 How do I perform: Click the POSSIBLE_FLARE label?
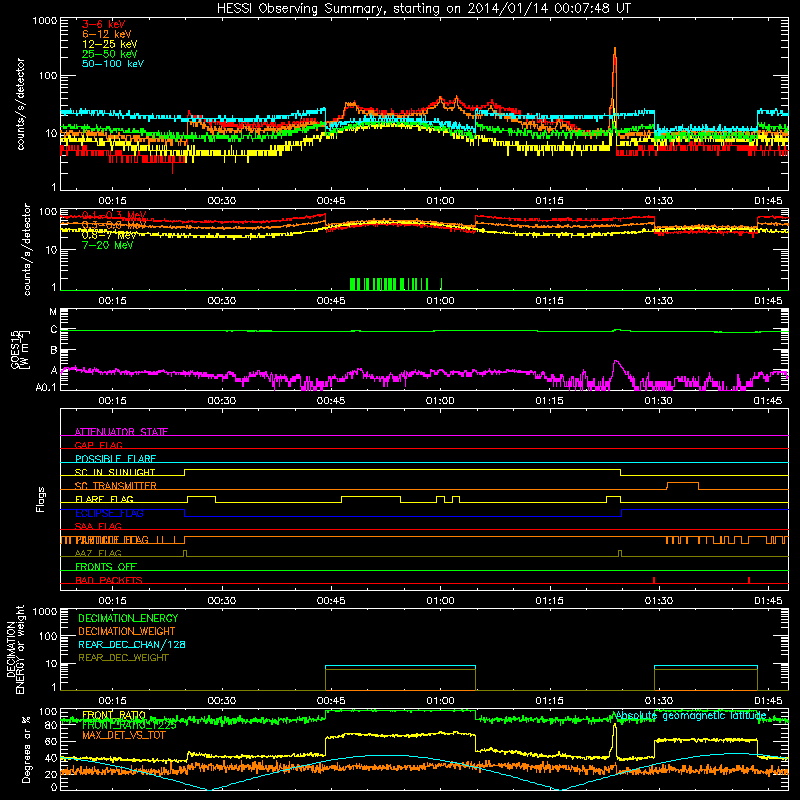coord(115,459)
